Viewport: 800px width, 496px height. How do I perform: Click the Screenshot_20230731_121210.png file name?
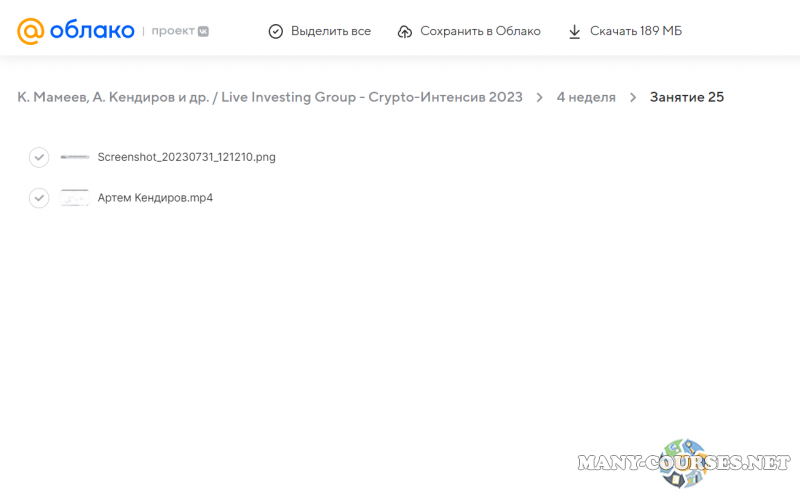[x=186, y=157]
